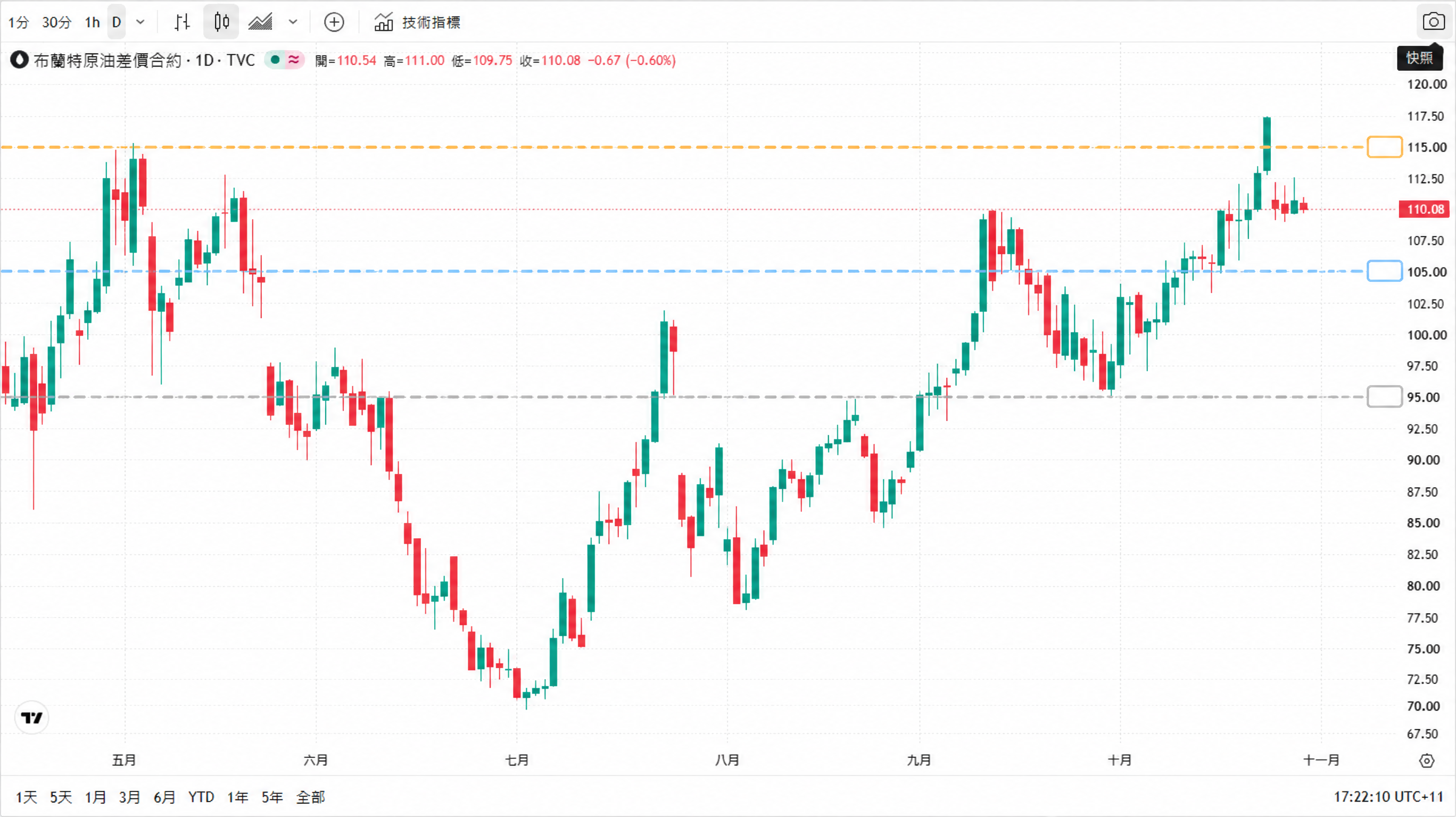Screen dimensions: 1456x817
Task: Click the blue 105.00 line price tag
Action: 1384,271
